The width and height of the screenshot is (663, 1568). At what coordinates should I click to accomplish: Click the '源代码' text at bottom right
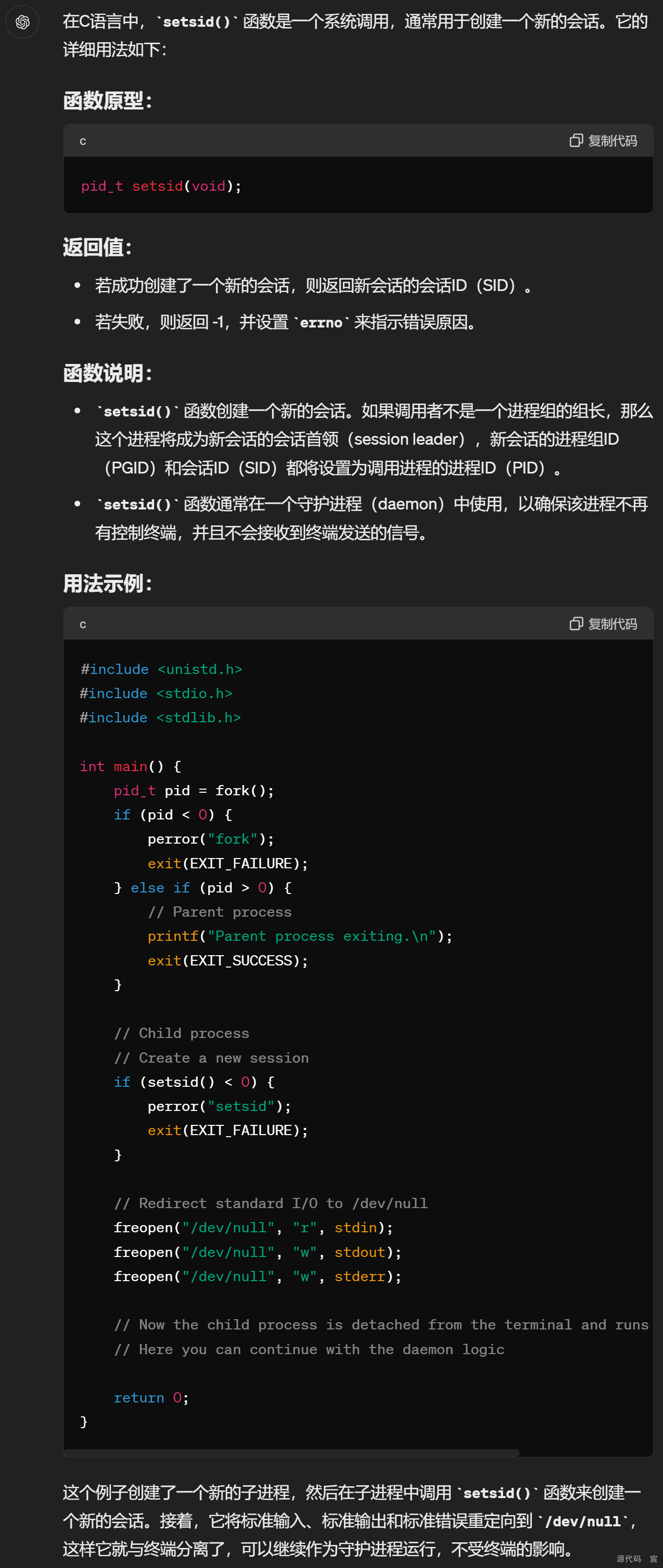pyautogui.click(x=629, y=1558)
